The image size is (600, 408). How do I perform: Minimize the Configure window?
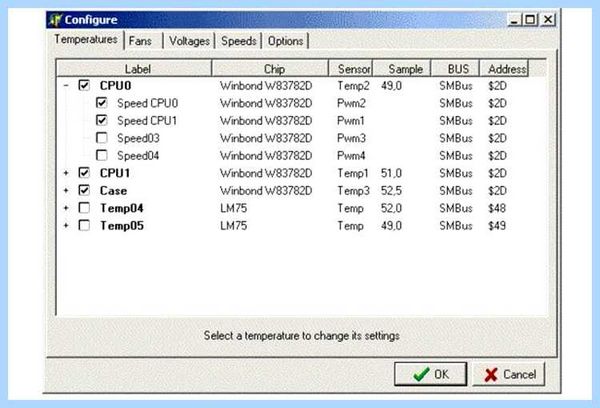[x=514, y=20]
